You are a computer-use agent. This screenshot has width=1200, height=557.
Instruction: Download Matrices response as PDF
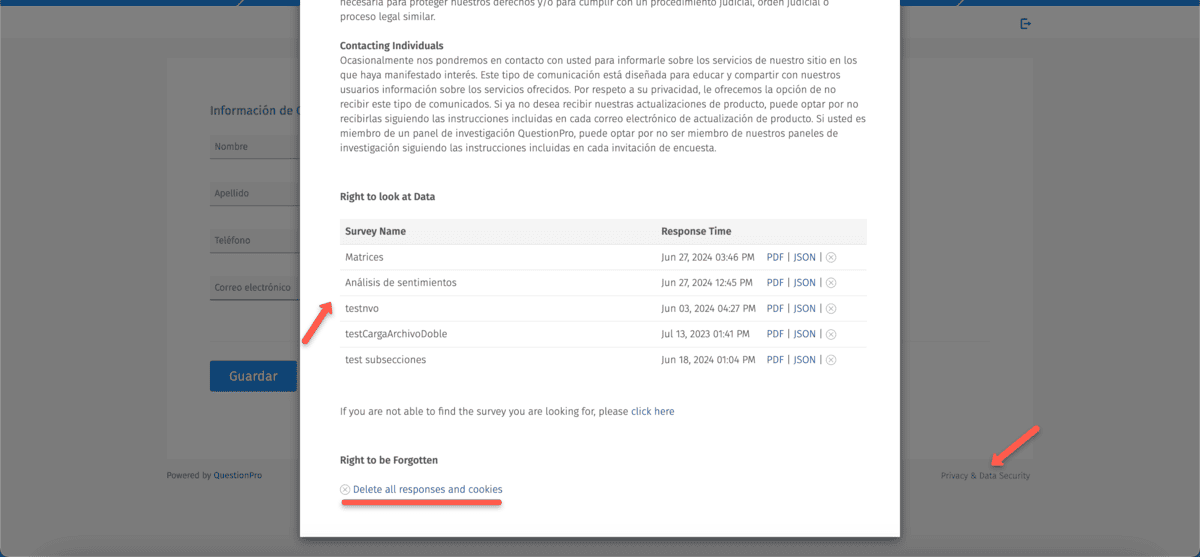[x=775, y=257]
